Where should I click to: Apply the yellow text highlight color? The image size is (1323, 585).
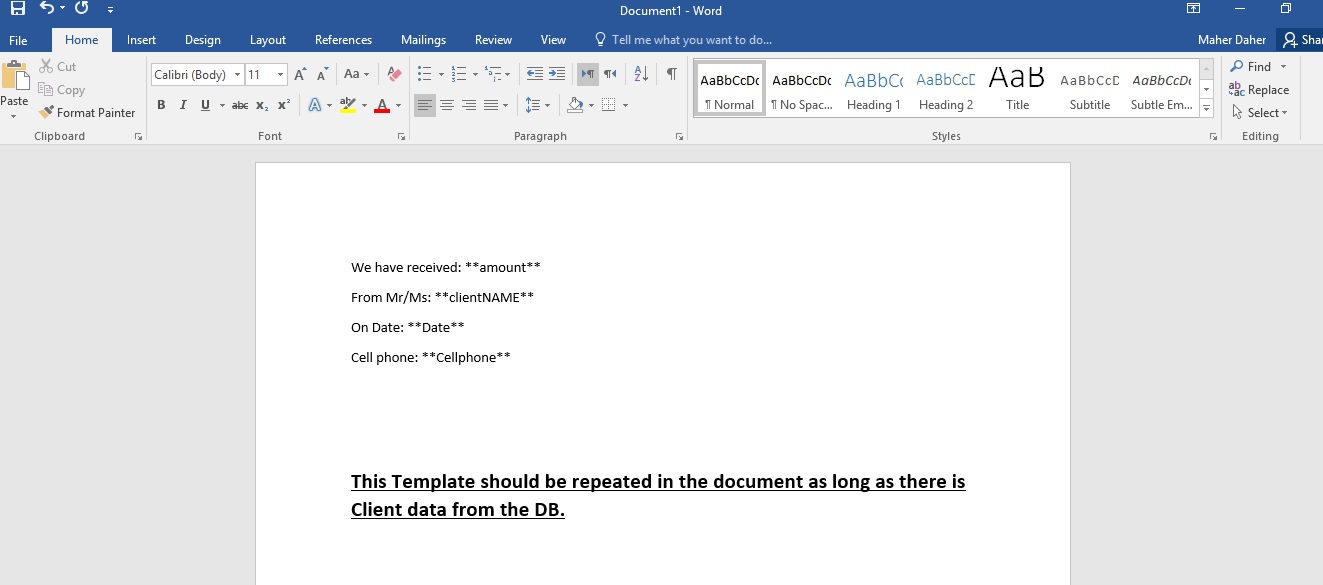point(347,105)
